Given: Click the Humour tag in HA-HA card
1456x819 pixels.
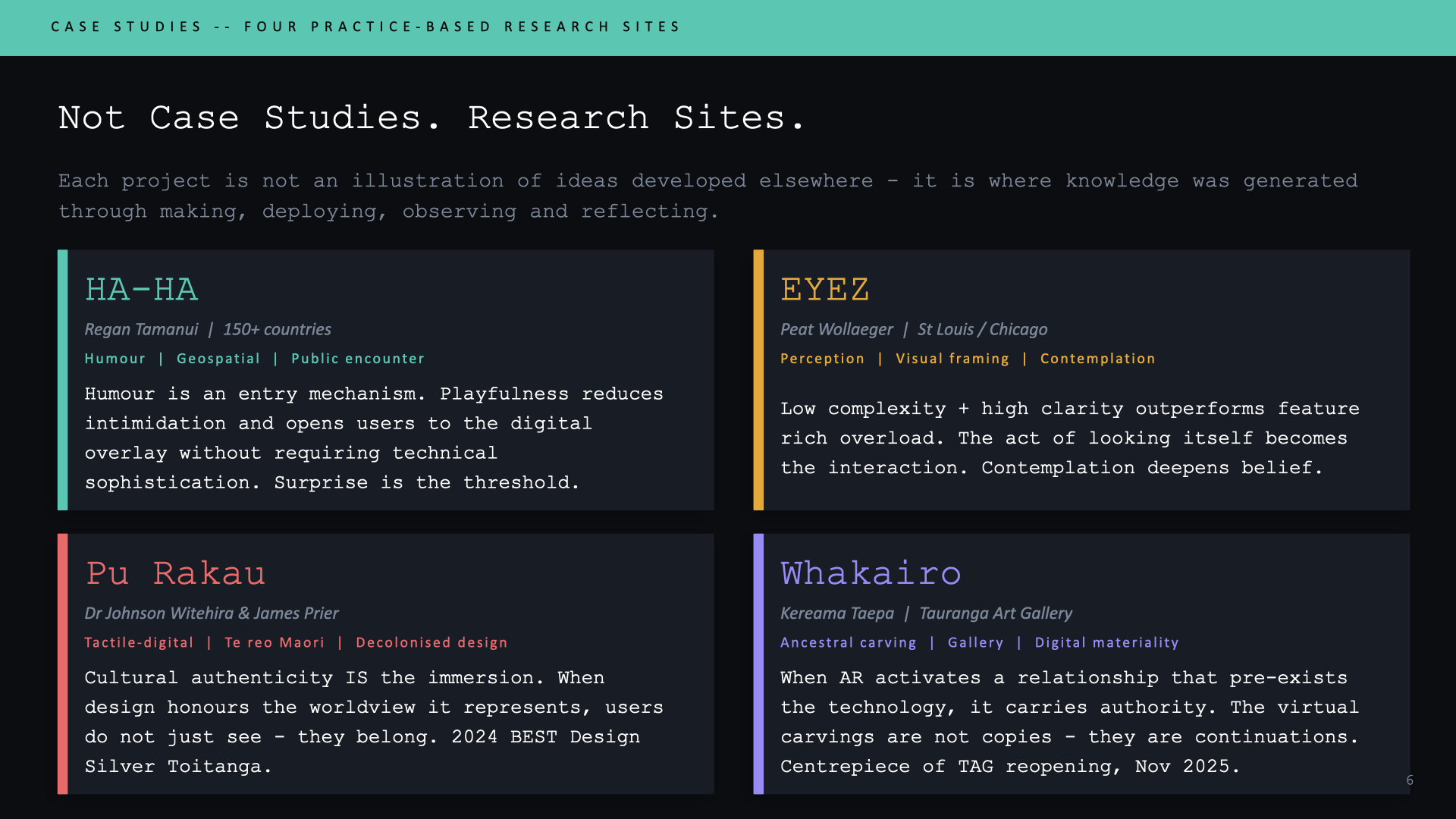Looking at the screenshot, I should point(115,359).
